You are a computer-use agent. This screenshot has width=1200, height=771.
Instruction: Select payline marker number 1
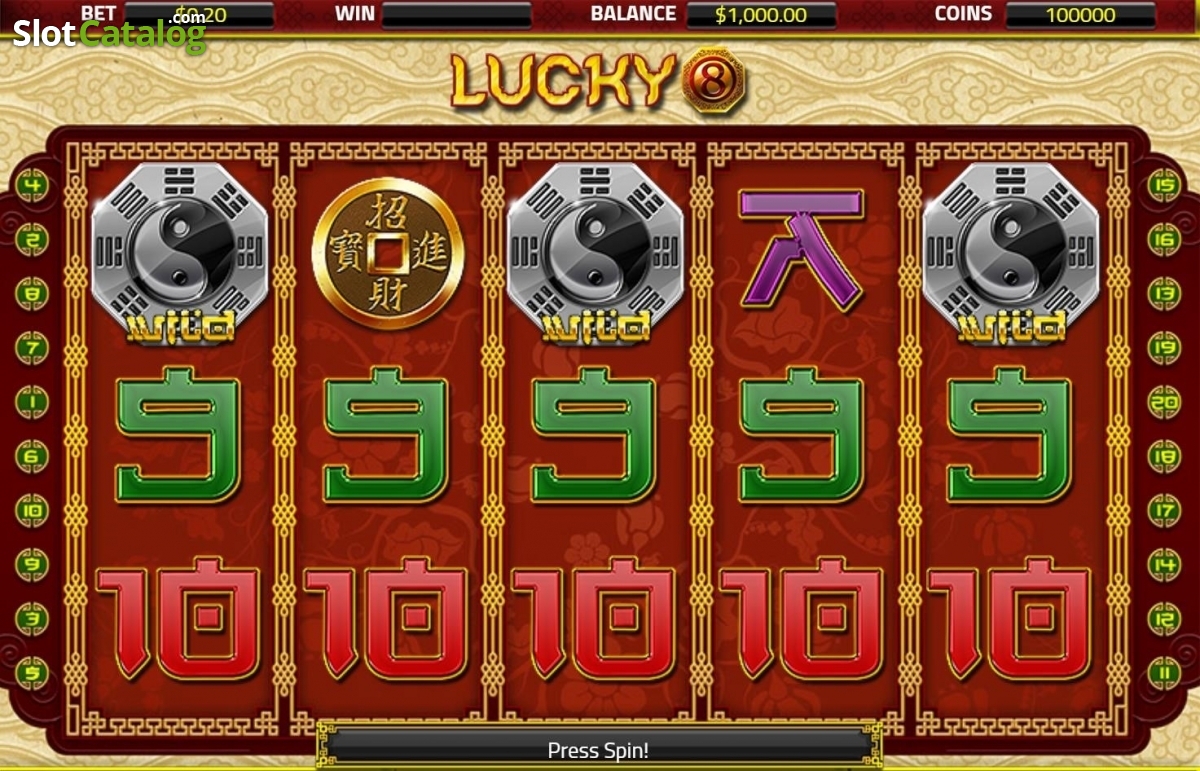coord(32,402)
